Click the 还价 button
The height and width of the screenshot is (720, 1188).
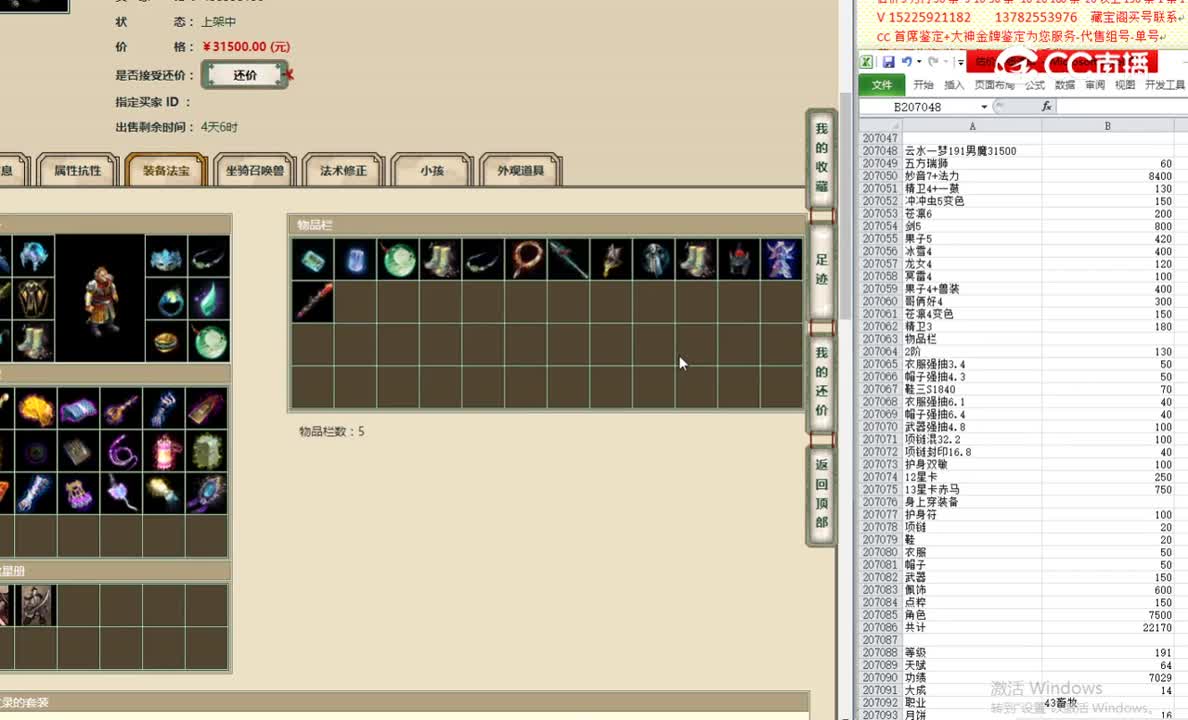245,75
